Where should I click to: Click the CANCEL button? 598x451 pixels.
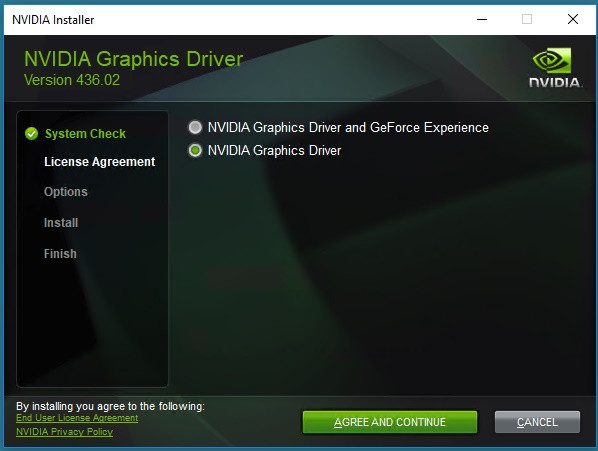(537, 422)
